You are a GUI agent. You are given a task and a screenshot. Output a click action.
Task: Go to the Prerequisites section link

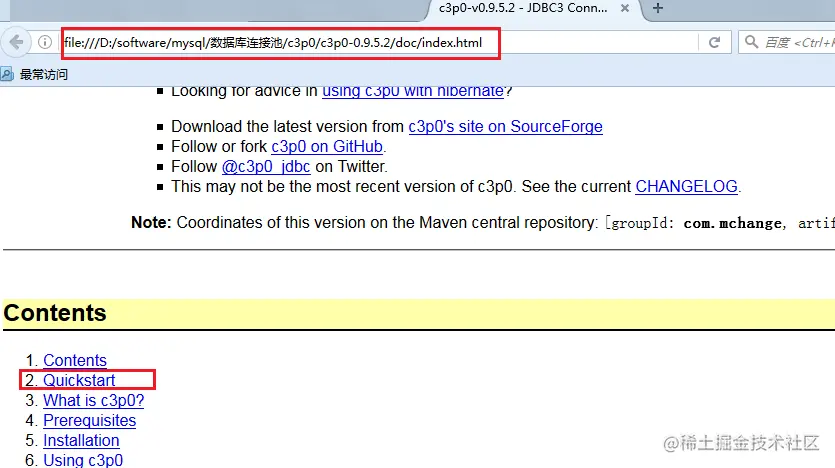click(89, 421)
